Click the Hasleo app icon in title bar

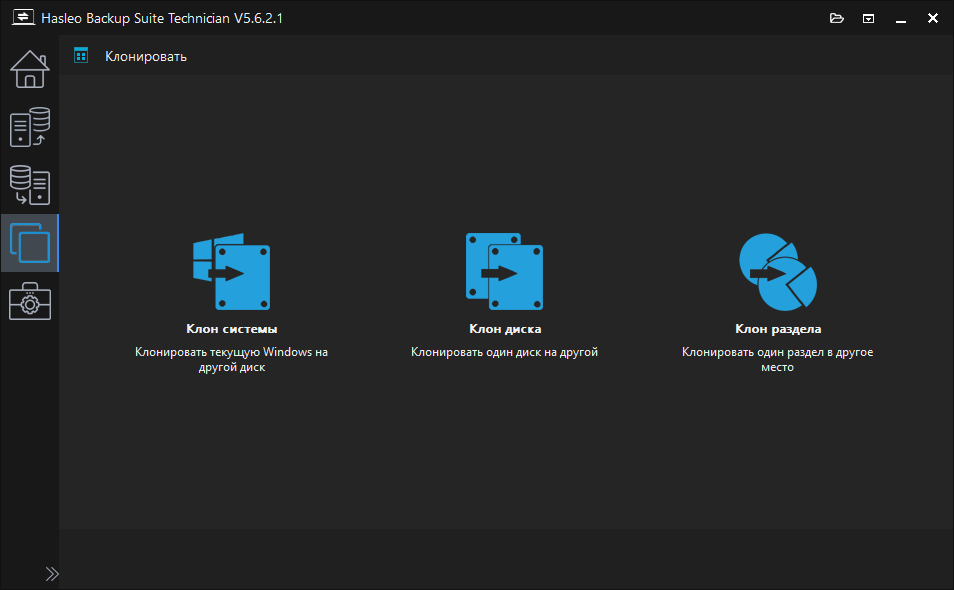pos(22,18)
